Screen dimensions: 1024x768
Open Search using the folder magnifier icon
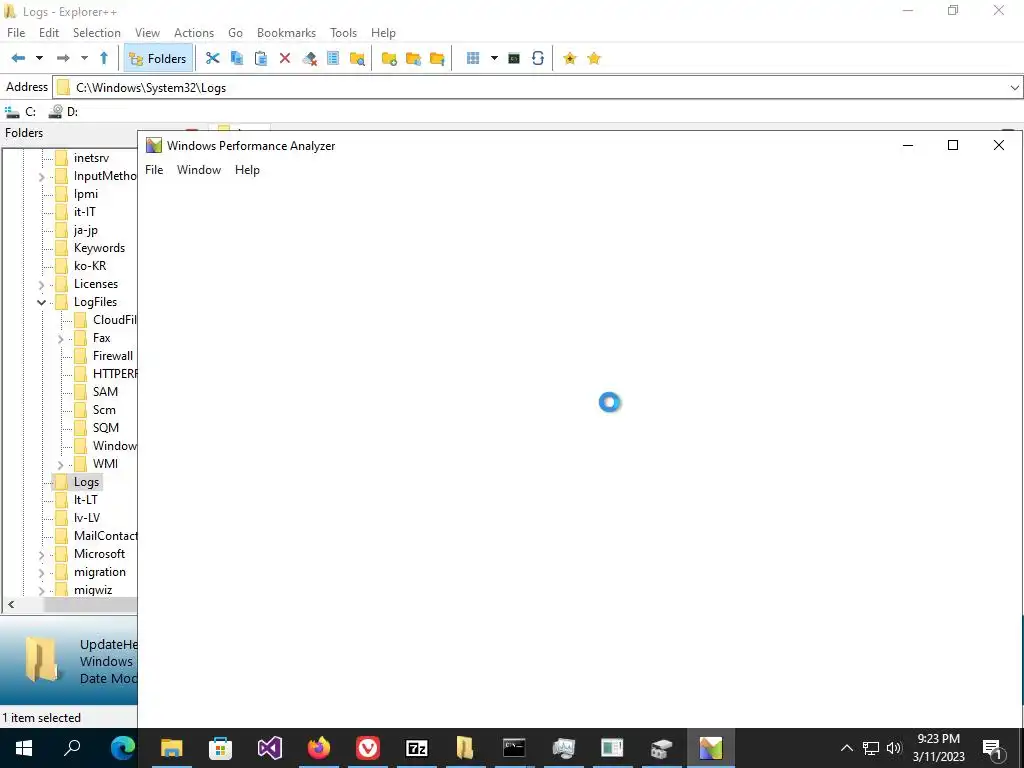(x=357, y=59)
